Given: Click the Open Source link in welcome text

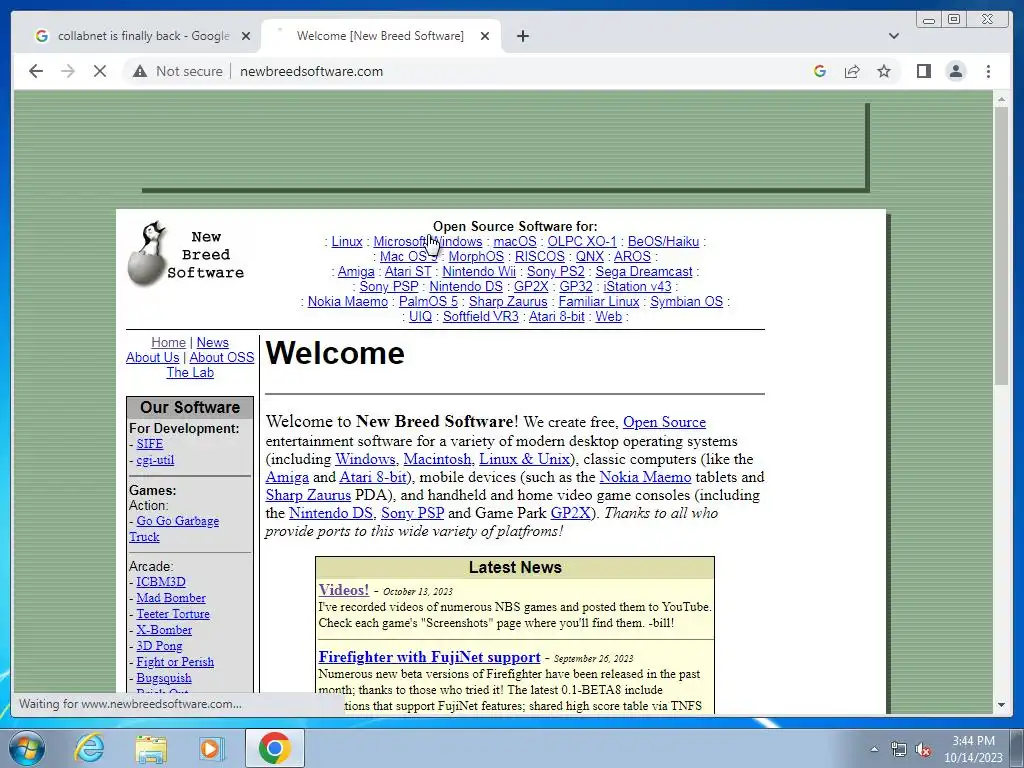Looking at the screenshot, I should click(664, 422).
